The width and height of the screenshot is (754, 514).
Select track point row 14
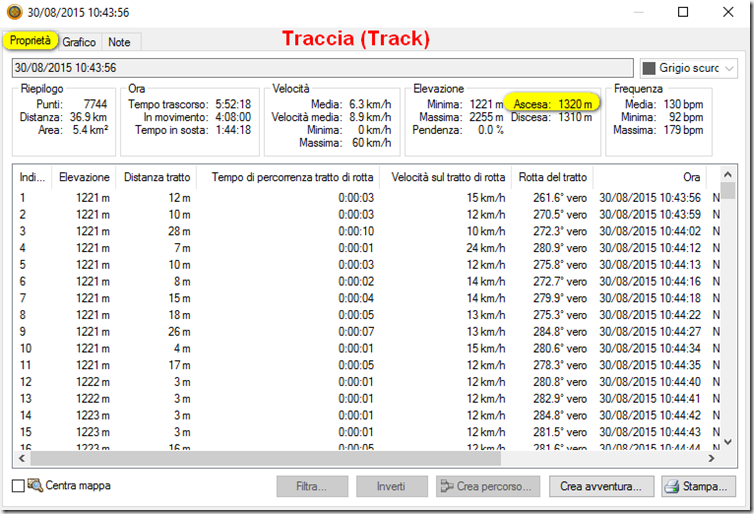click(367, 415)
